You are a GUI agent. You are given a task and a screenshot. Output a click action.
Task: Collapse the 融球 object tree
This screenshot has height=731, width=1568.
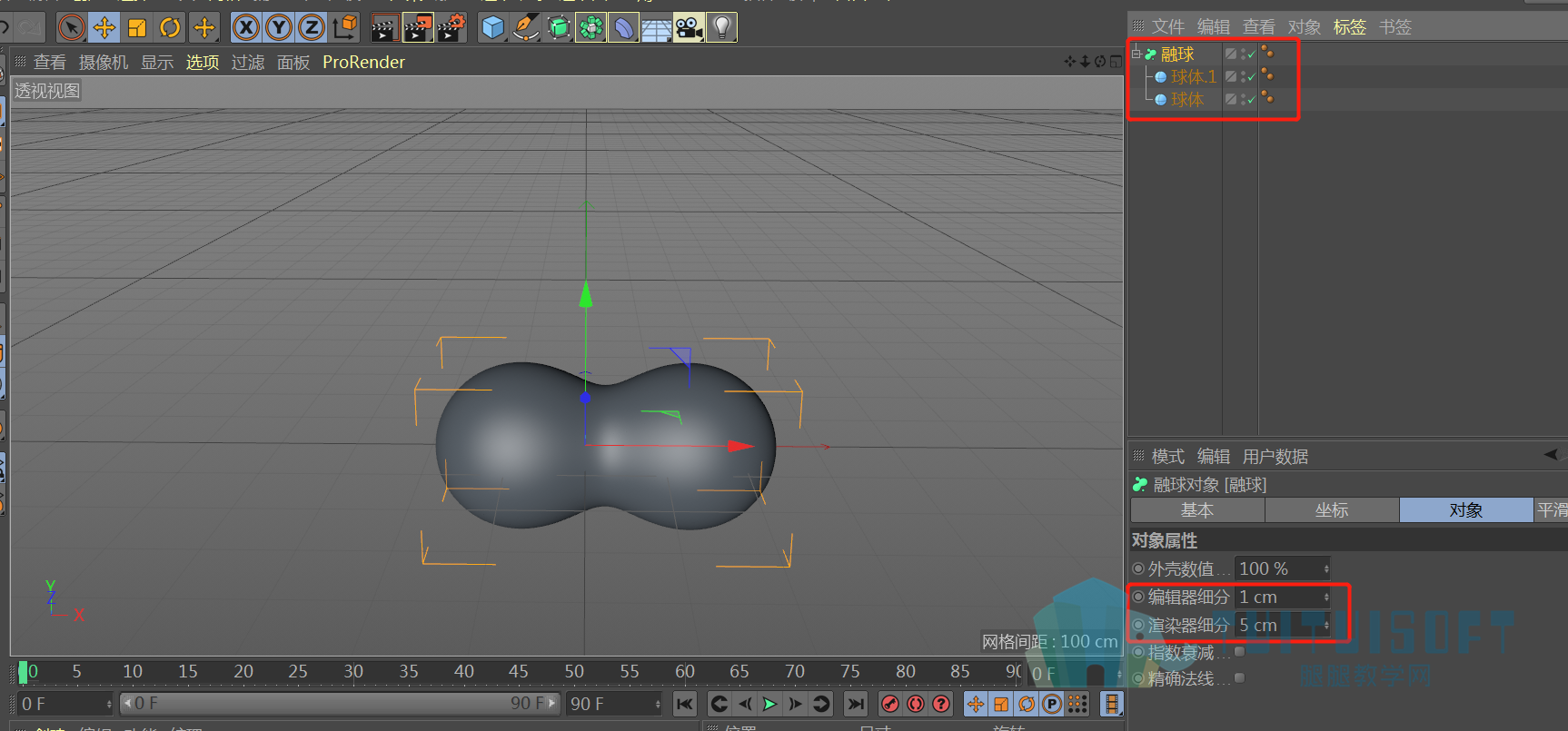[x=1136, y=54]
